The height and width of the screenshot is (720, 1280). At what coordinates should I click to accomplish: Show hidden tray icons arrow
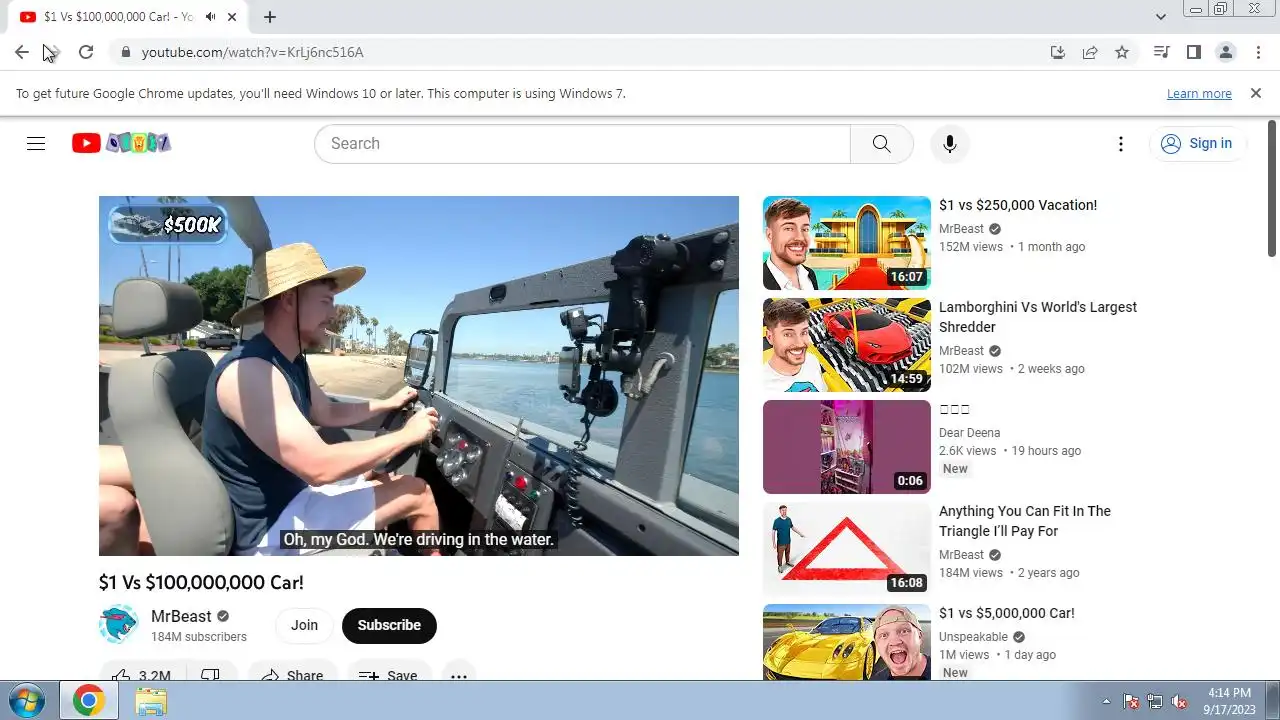1106,701
